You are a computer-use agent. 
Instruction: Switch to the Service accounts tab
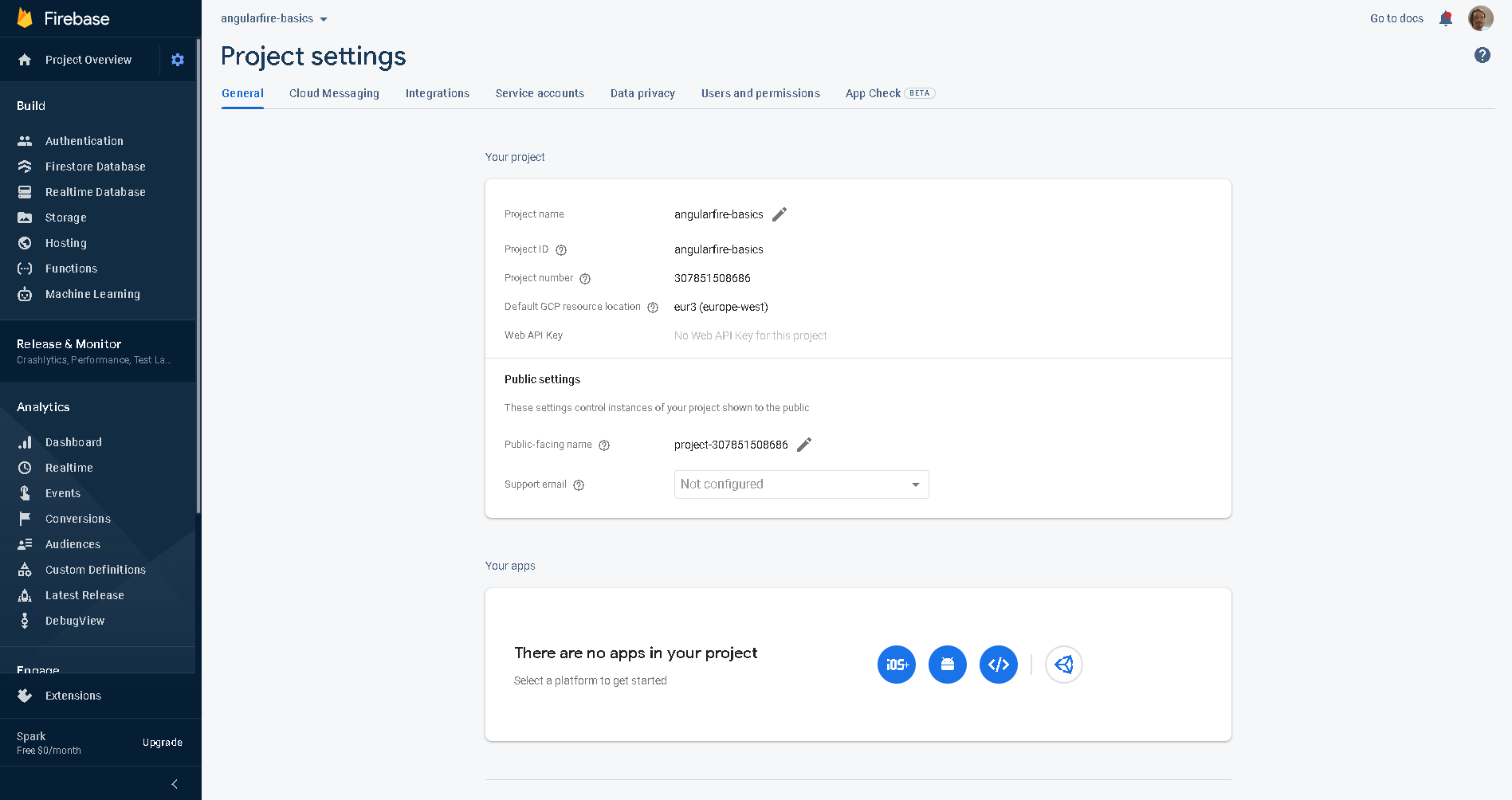pyautogui.click(x=540, y=93)
